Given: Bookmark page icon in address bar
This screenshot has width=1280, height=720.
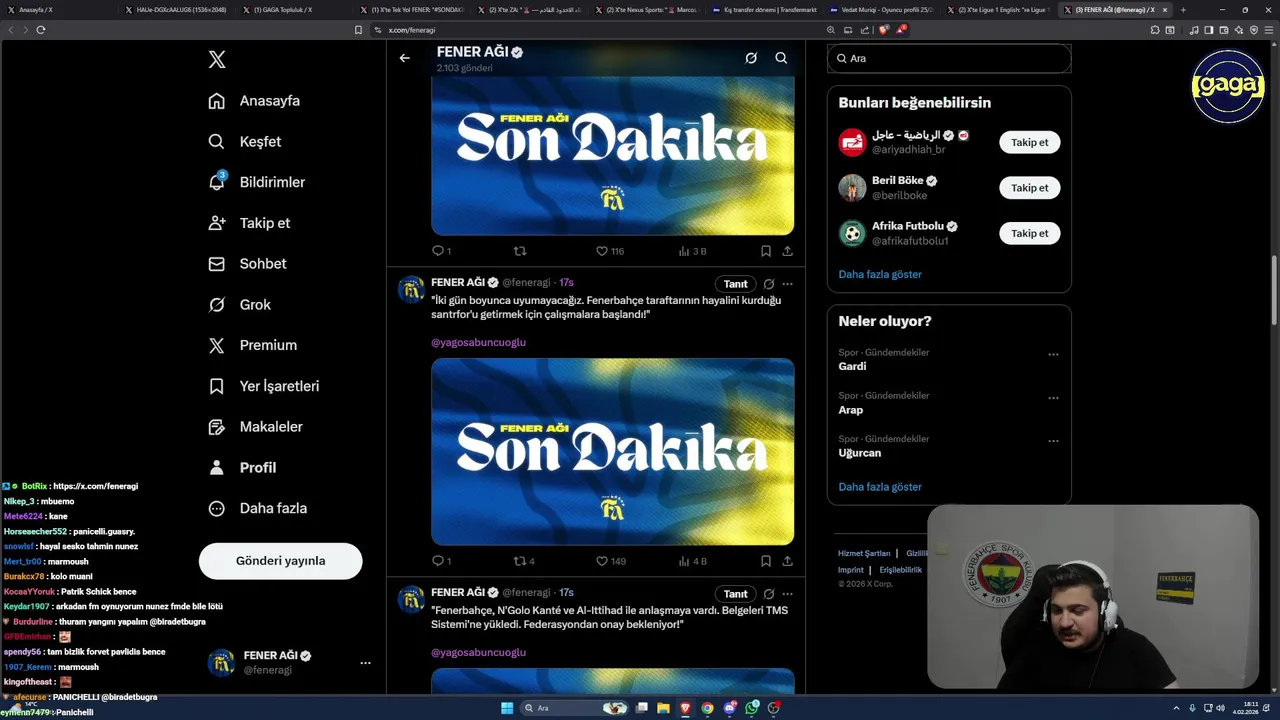Looking at the screenshot, I should tap(358, 30).
